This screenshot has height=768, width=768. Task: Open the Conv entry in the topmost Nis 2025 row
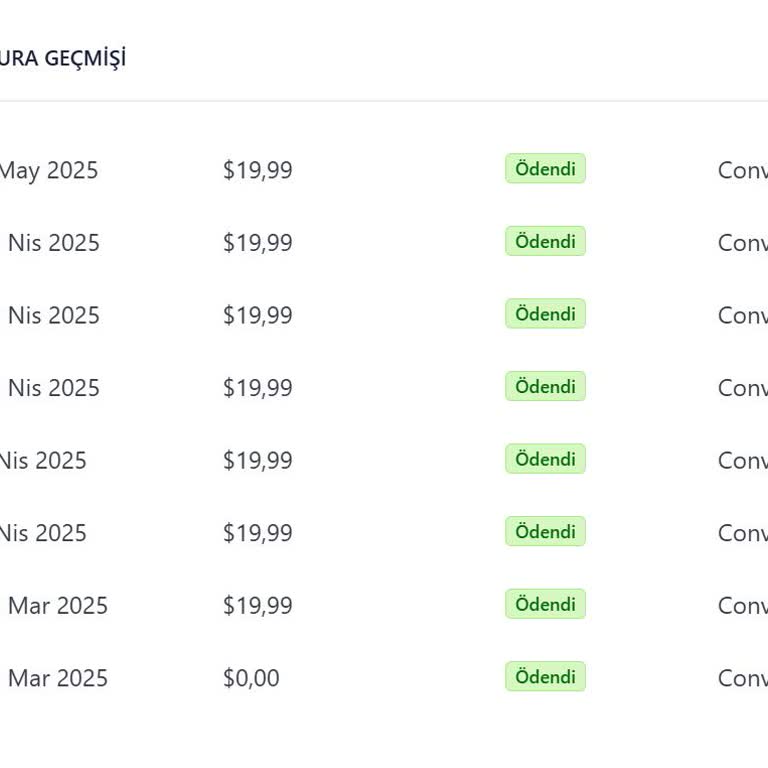[742, 243]
